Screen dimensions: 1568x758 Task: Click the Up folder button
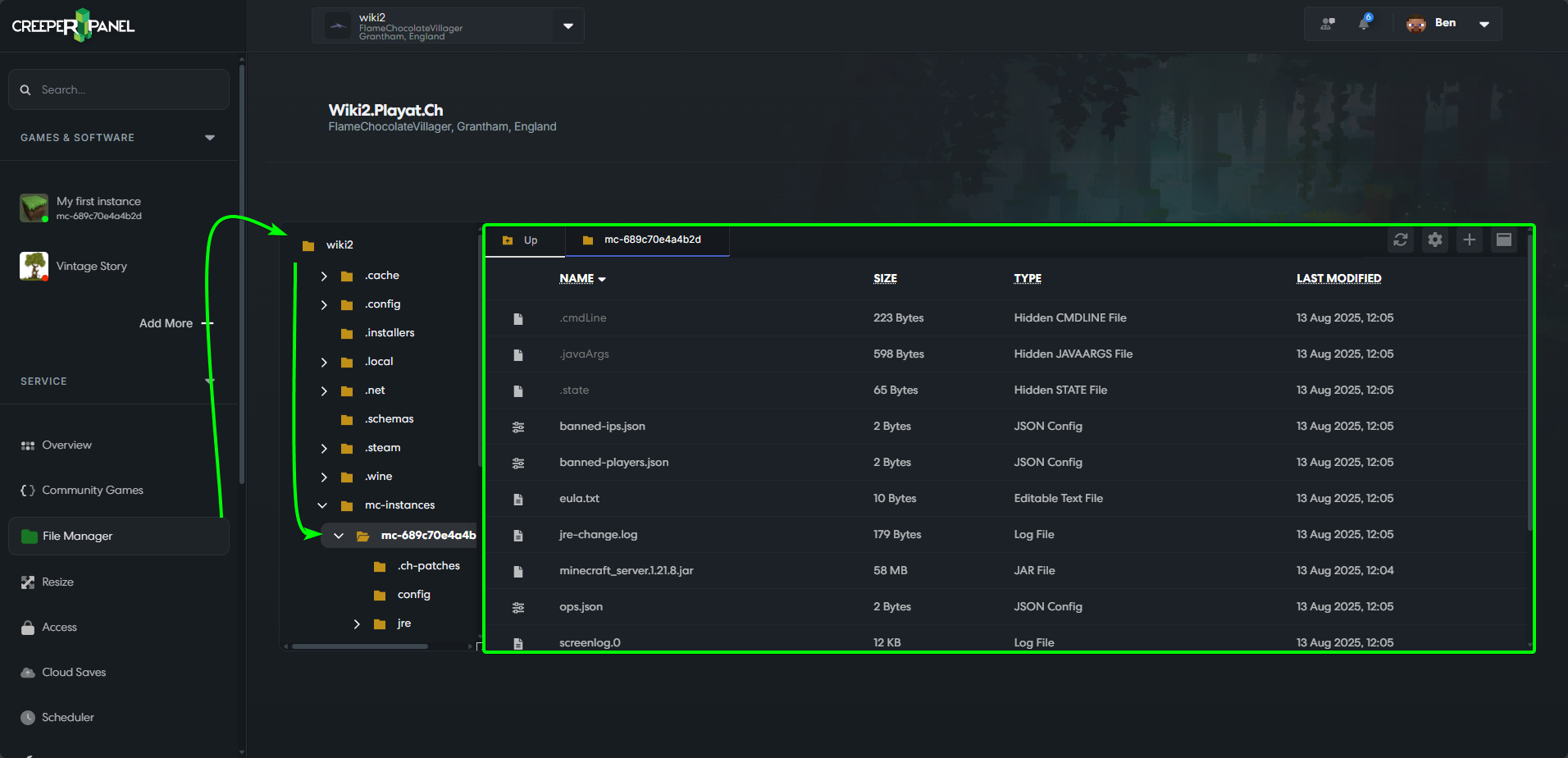click(x=524, y=240)
